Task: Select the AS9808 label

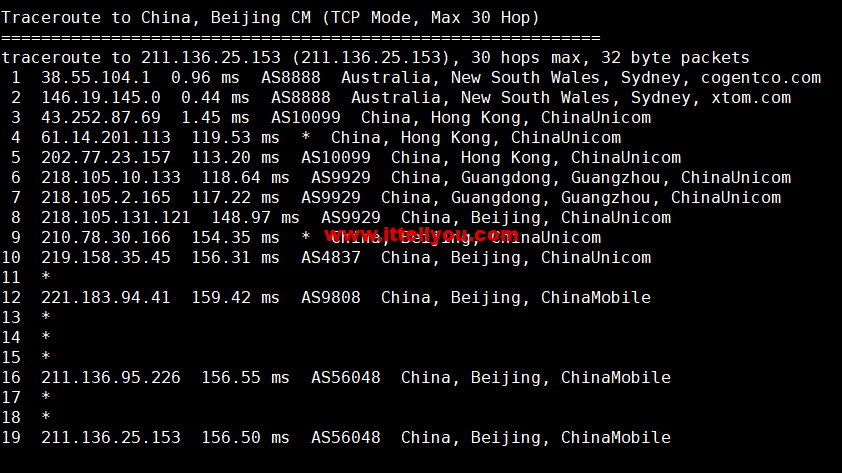Action: (331, 297)
